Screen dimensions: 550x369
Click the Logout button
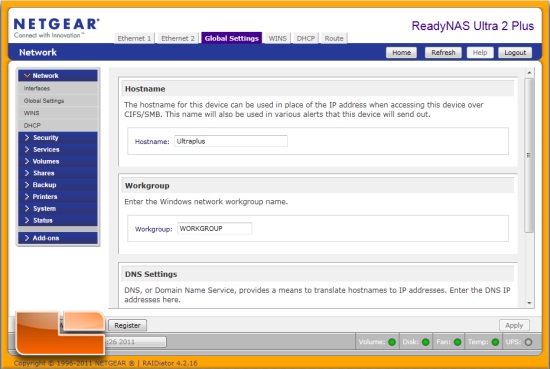point(515,53)
